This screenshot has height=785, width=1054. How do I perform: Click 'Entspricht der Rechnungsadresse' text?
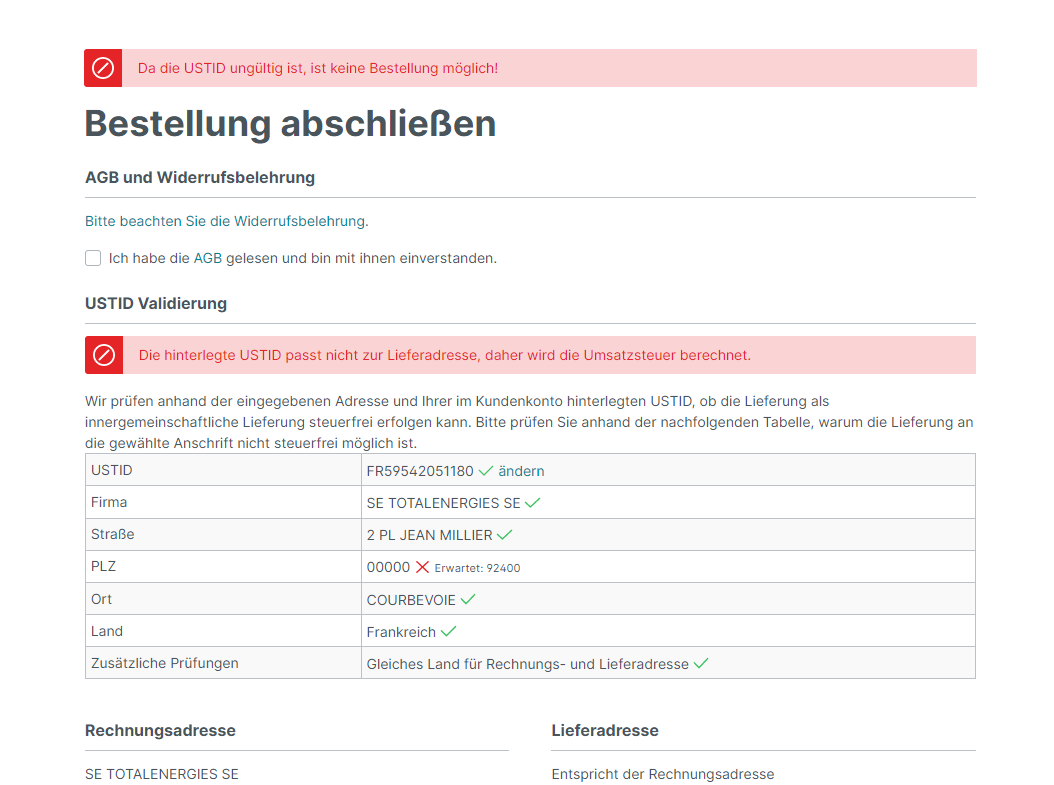(663, 774)
